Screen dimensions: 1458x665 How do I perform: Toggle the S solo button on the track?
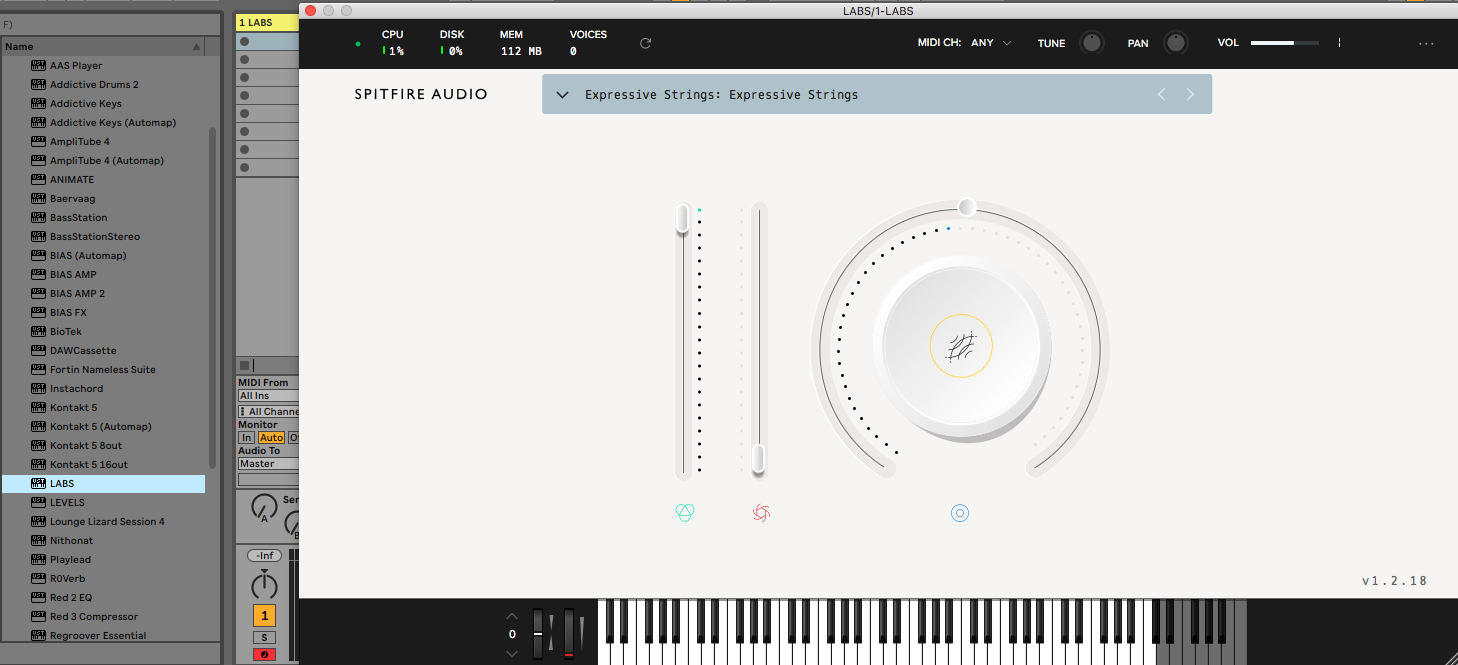[x=264, y=638]
